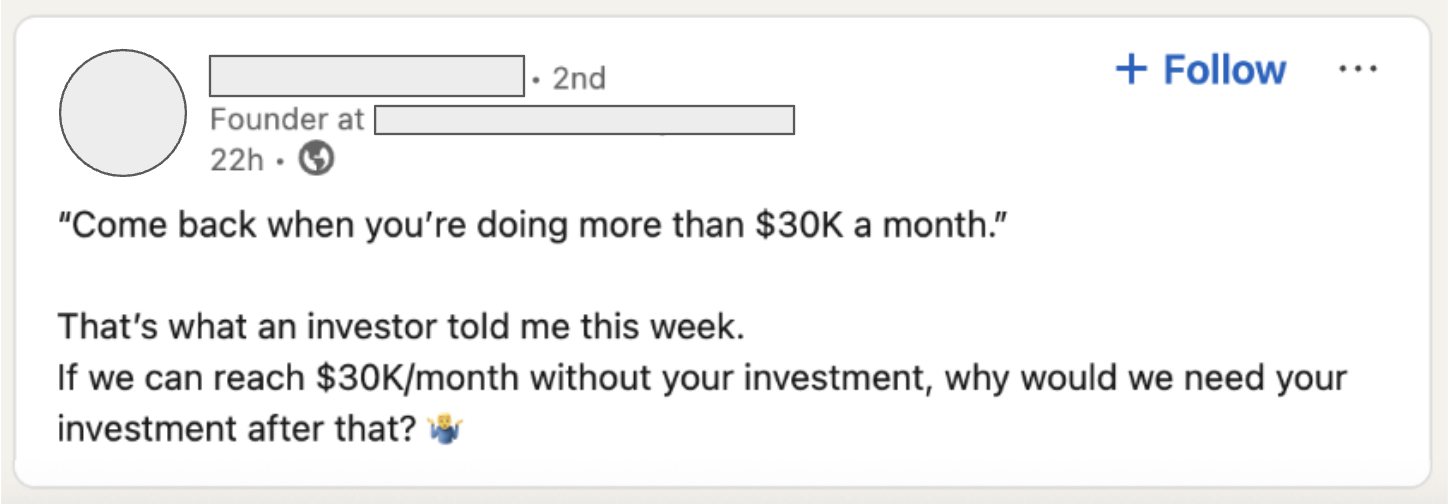Open the three-dot post options menu
Image resolution: width=1448 pixels, height=504 pixels.
click(x=1358, y=70)
